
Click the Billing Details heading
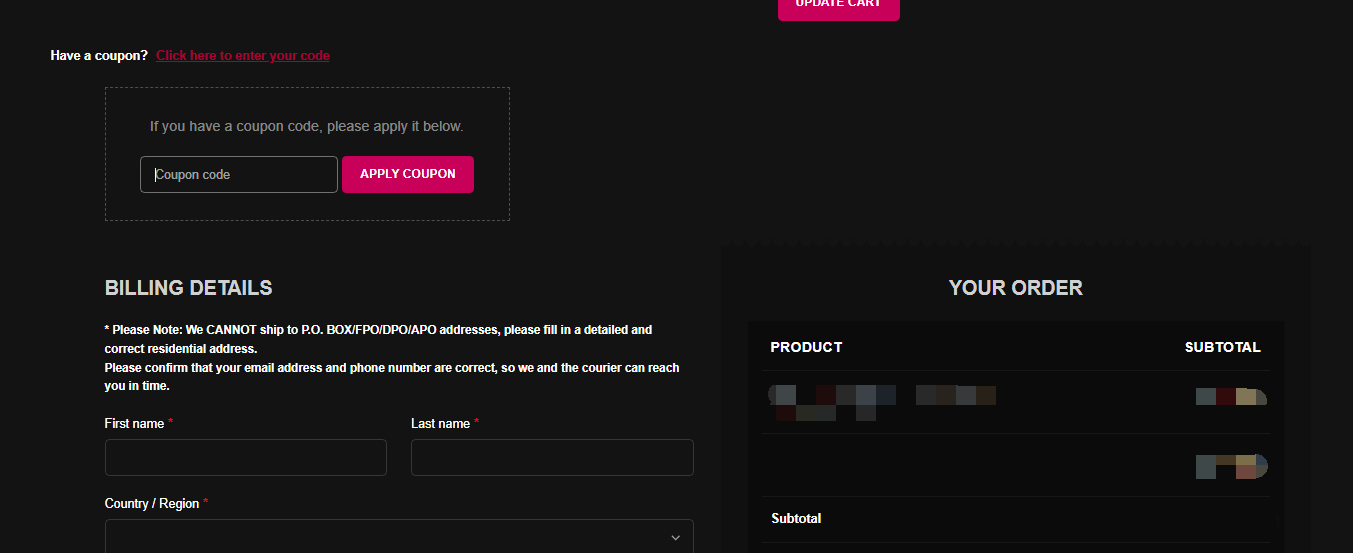[188, 287]
